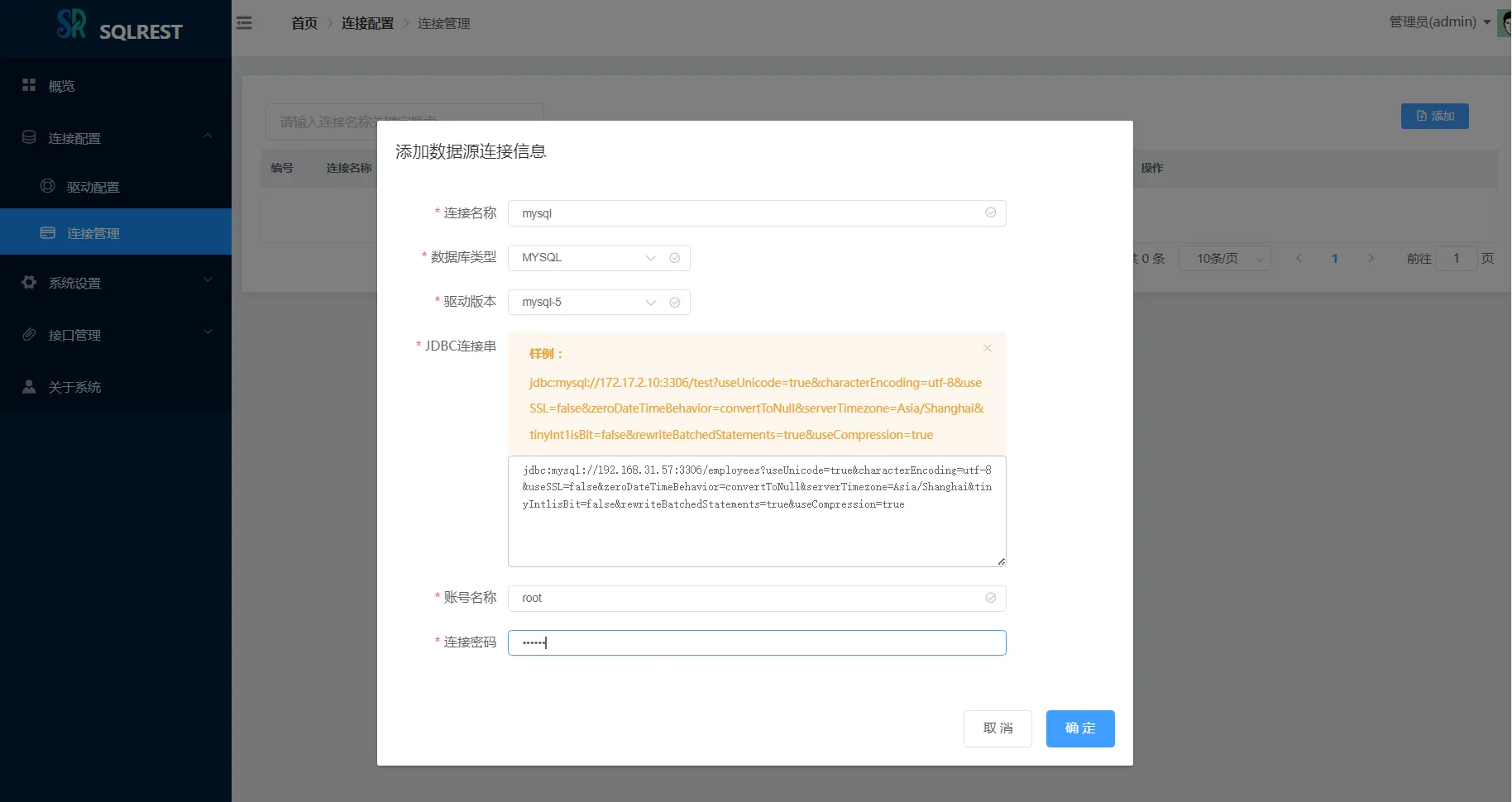Collapse the 连接配置 sidebar section
1512x802 pixels.
[x=208, y=136]
